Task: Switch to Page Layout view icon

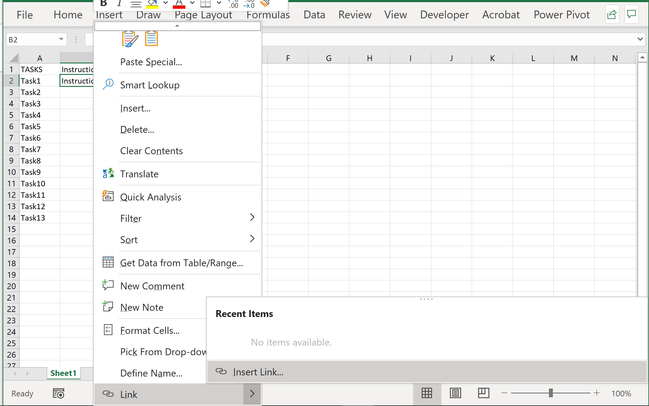Action: pos(455,393)
